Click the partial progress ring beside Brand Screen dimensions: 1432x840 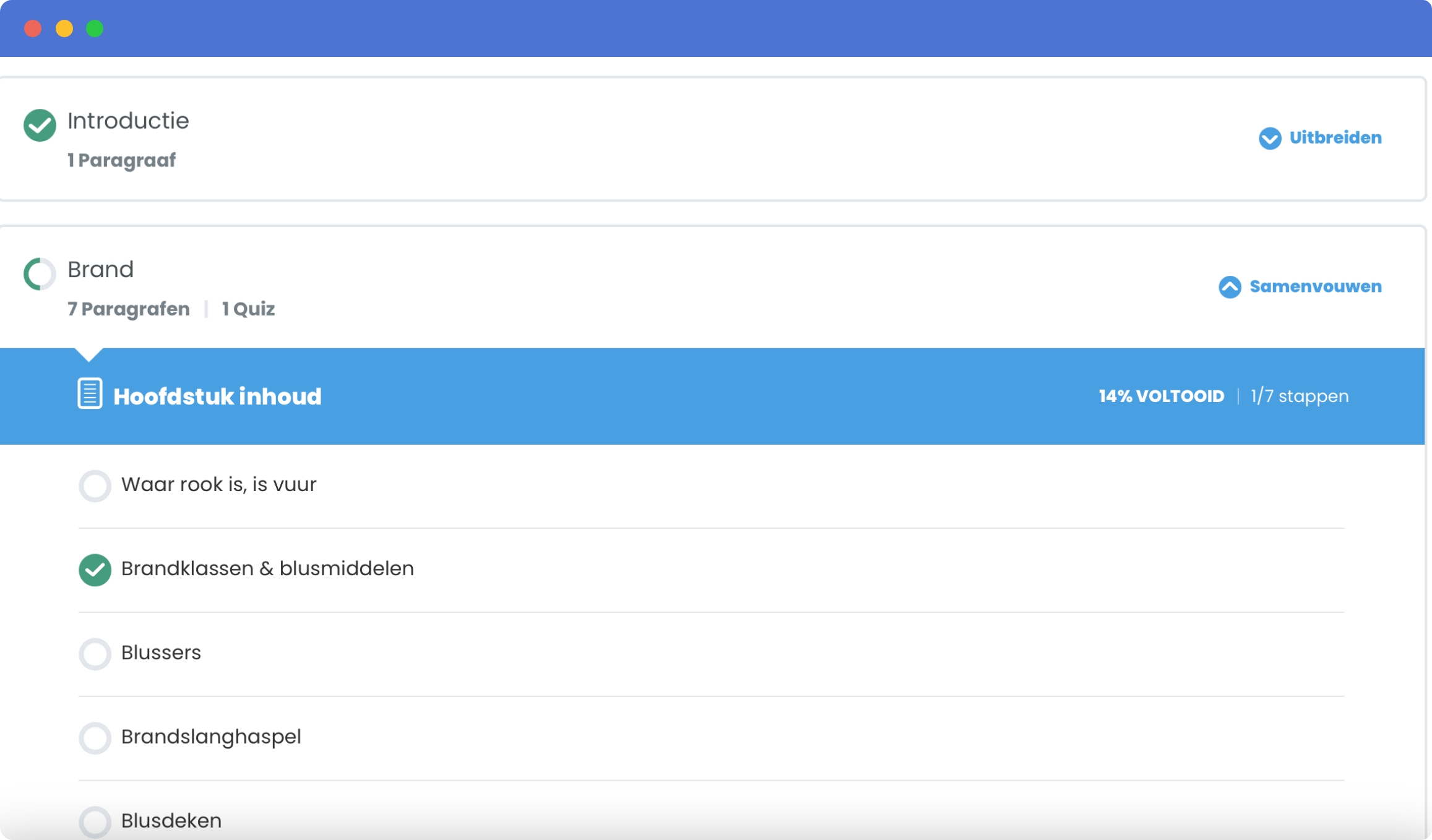point(40,273)
